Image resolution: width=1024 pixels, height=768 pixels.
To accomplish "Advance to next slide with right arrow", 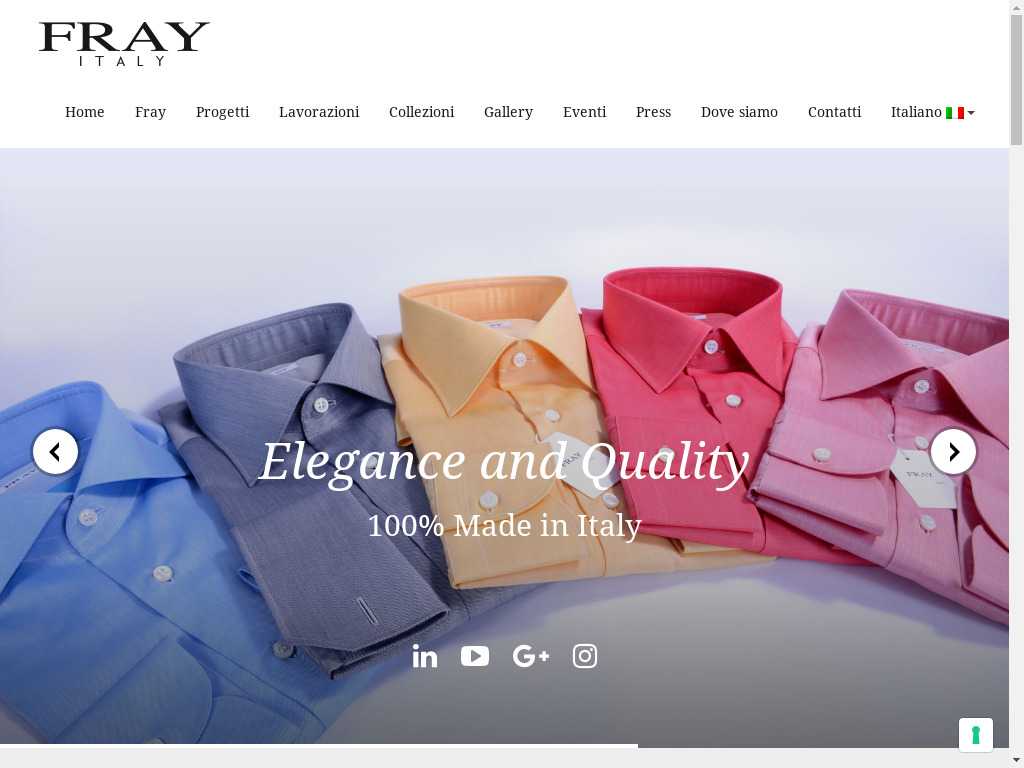I will click(x=953, y=451).
